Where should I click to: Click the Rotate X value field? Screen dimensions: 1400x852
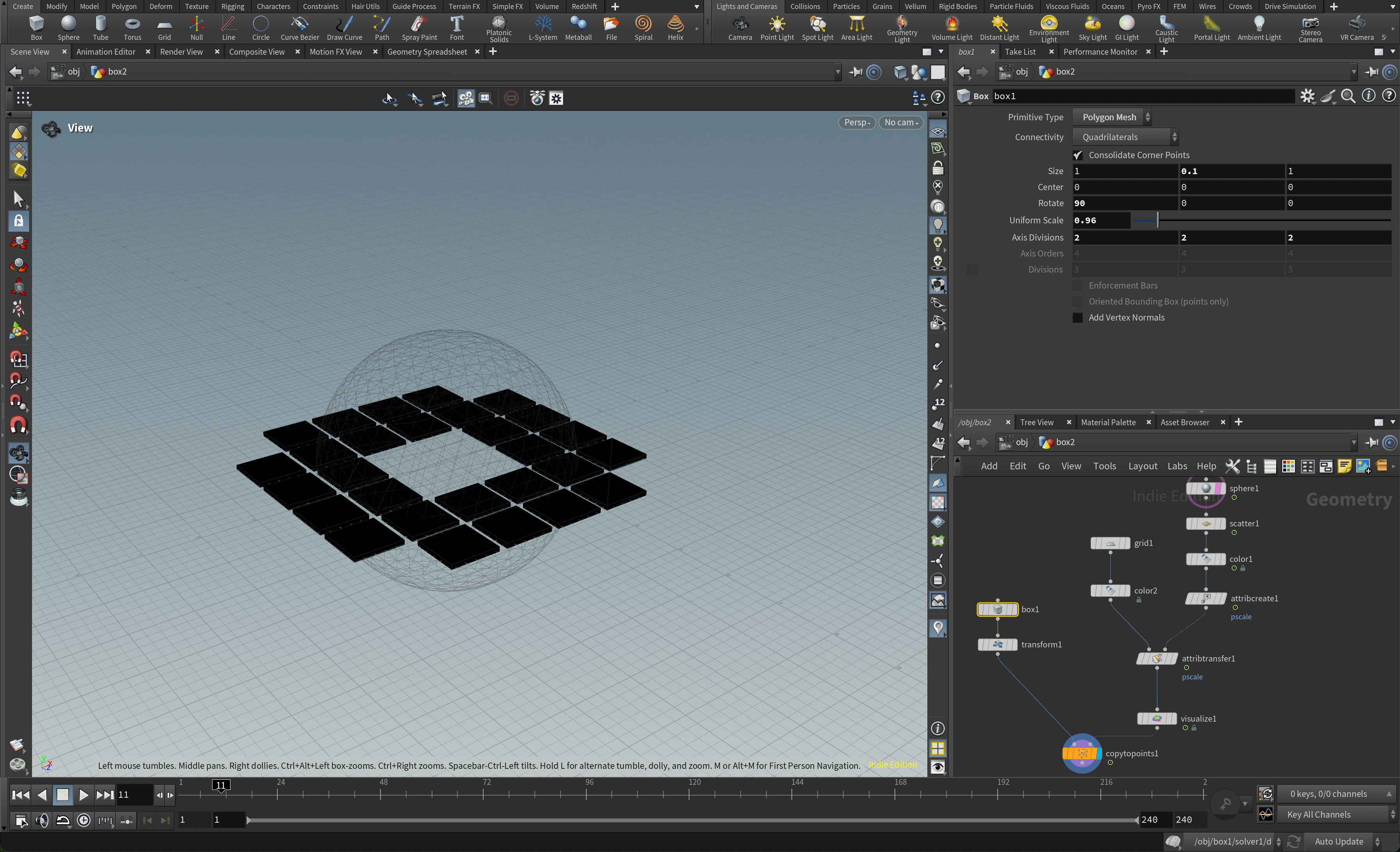[1125, 203]
